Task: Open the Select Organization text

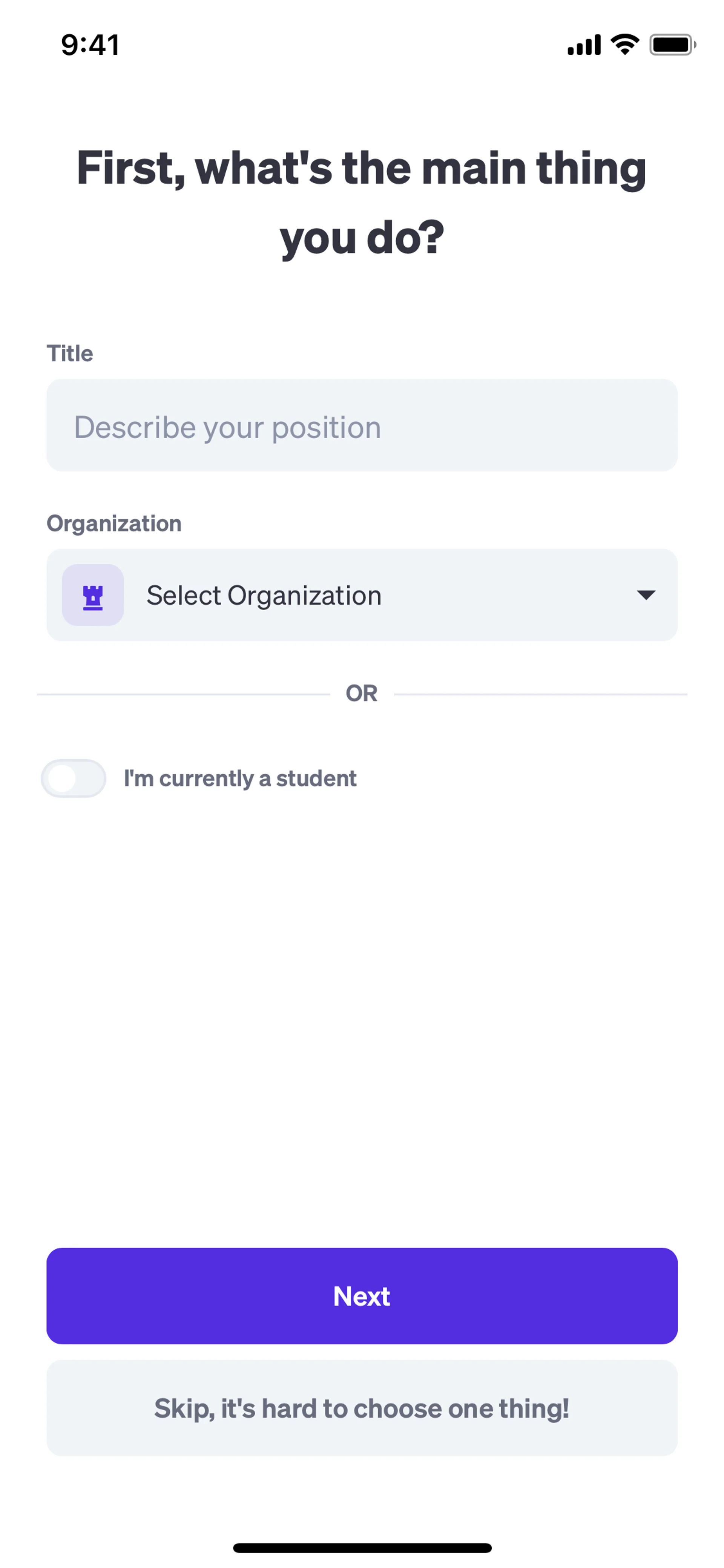Action: [264, 595]
